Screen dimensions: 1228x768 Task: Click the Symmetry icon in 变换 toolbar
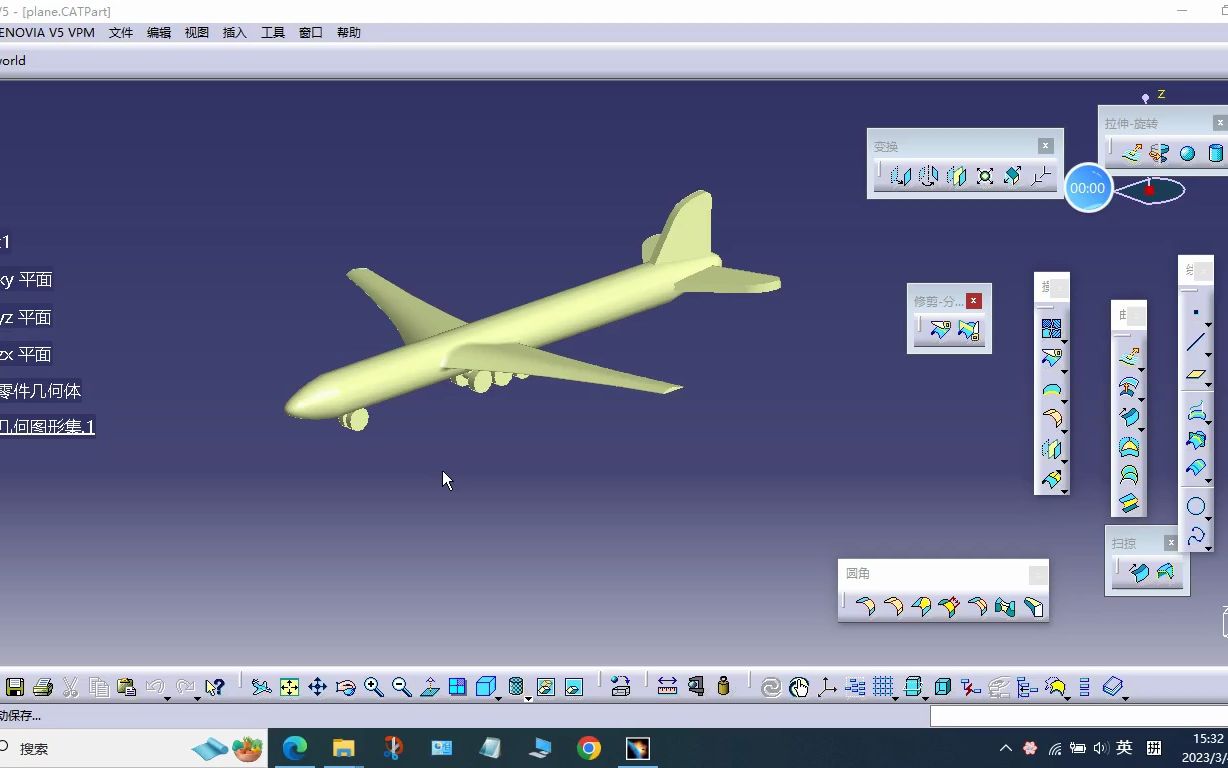point(957,176)
